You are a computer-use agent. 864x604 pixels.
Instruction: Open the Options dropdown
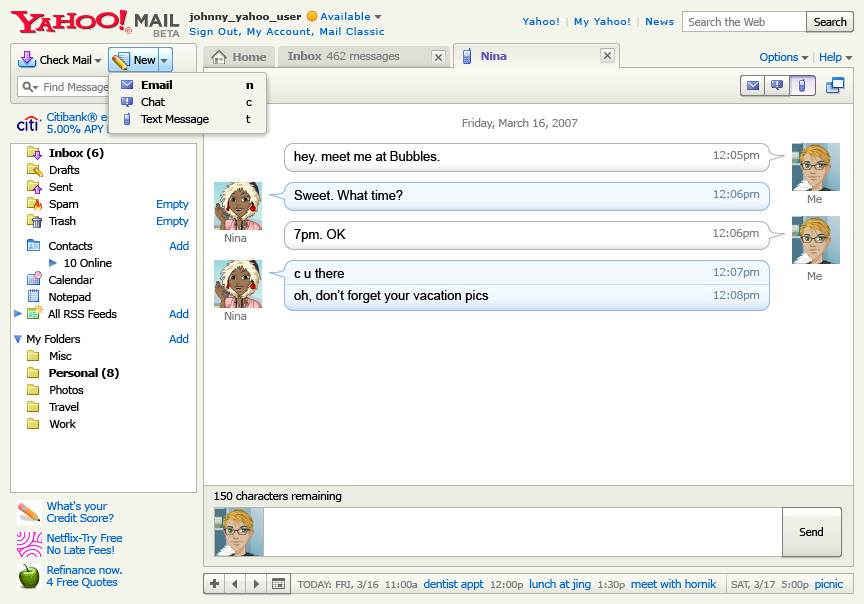pos(778,57)
